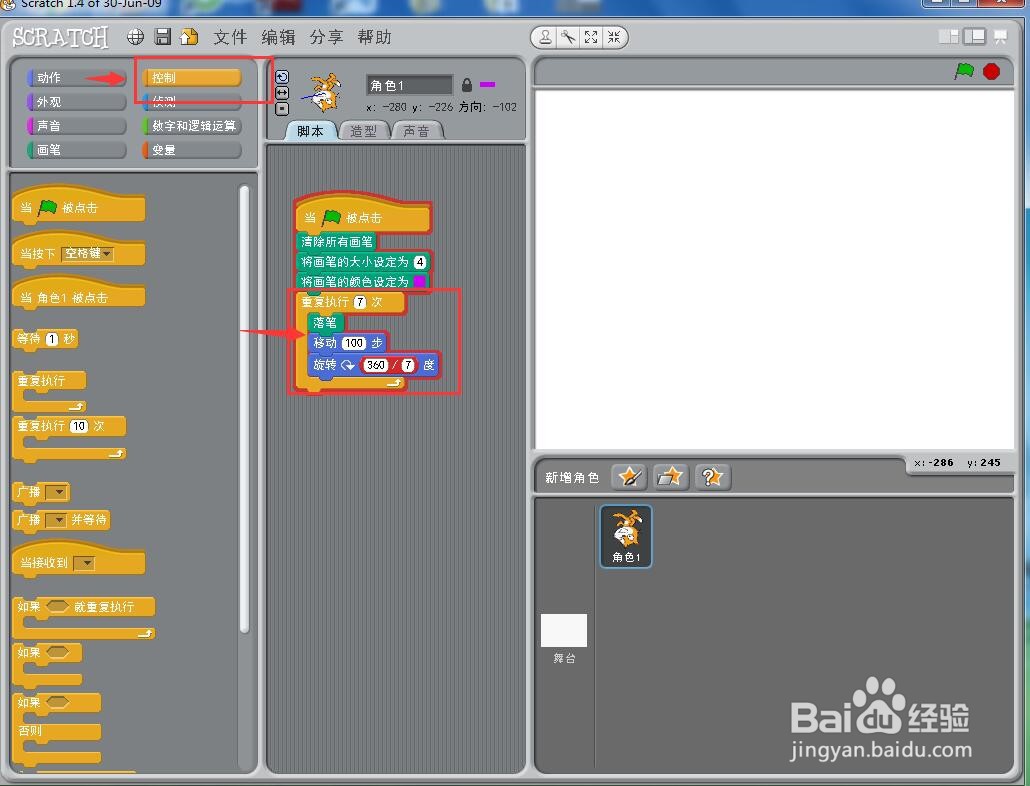The height and width of the screenshot is (786, 1030).
Task: Select the delete scissors tool
Action: (x=568, y=37)
